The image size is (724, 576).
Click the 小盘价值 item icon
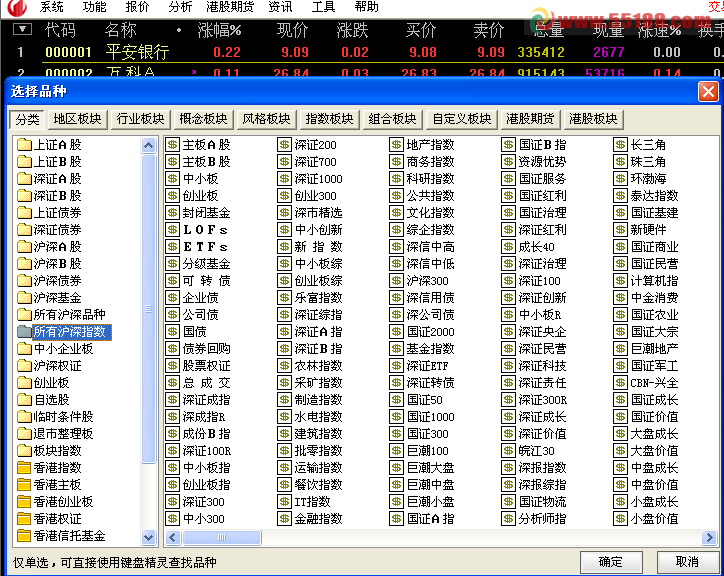pos(621,519)
